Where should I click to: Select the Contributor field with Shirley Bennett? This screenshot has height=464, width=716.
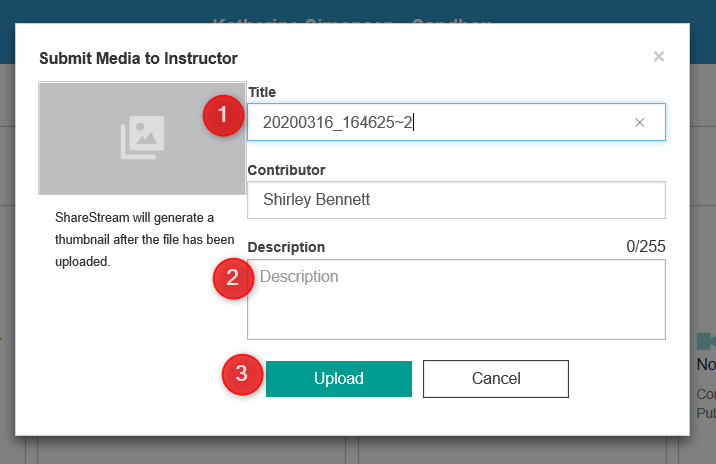click(456, 200)
